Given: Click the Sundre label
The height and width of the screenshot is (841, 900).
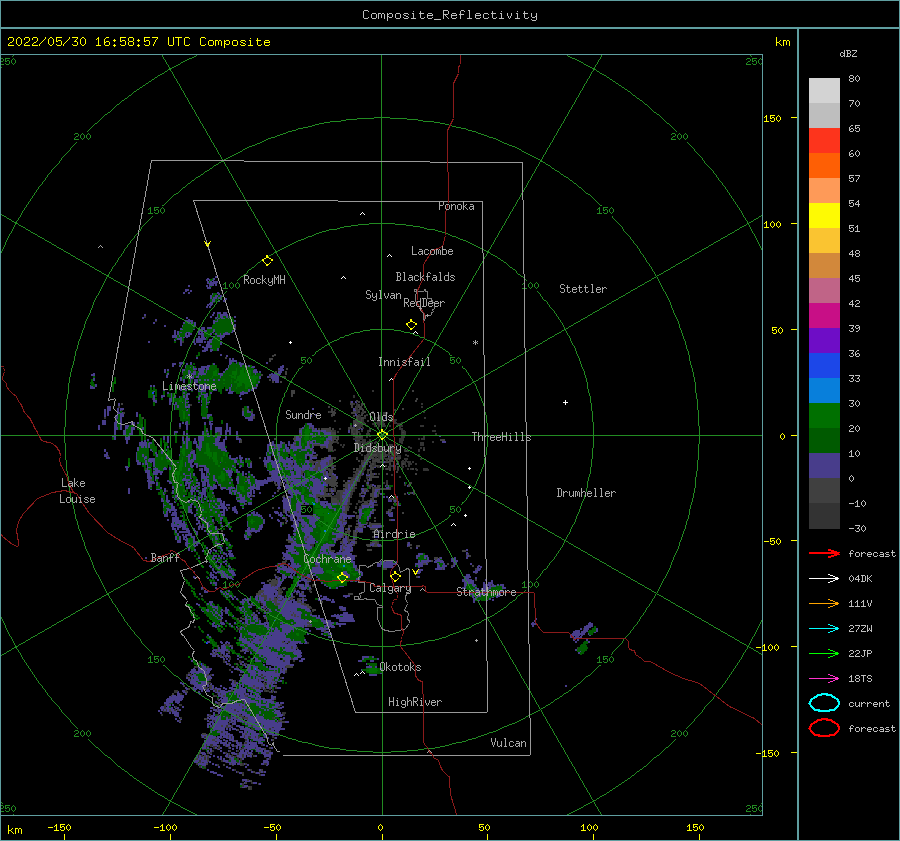Looking at the screenshot, I should pyautogui.click(x=303, y=414).
